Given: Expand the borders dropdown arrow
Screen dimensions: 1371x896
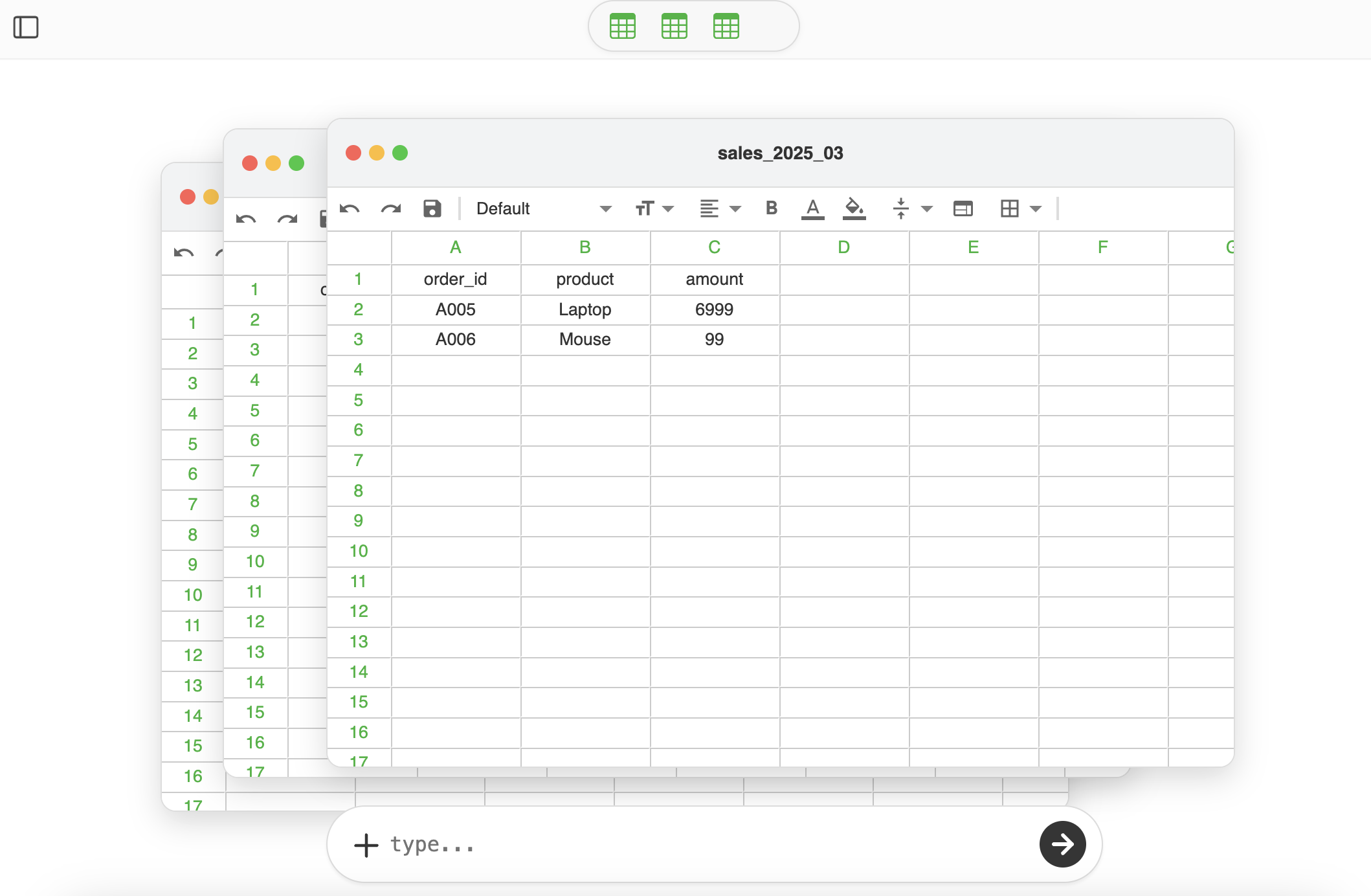Looking at the screenshot, I should coord(1036,208).
